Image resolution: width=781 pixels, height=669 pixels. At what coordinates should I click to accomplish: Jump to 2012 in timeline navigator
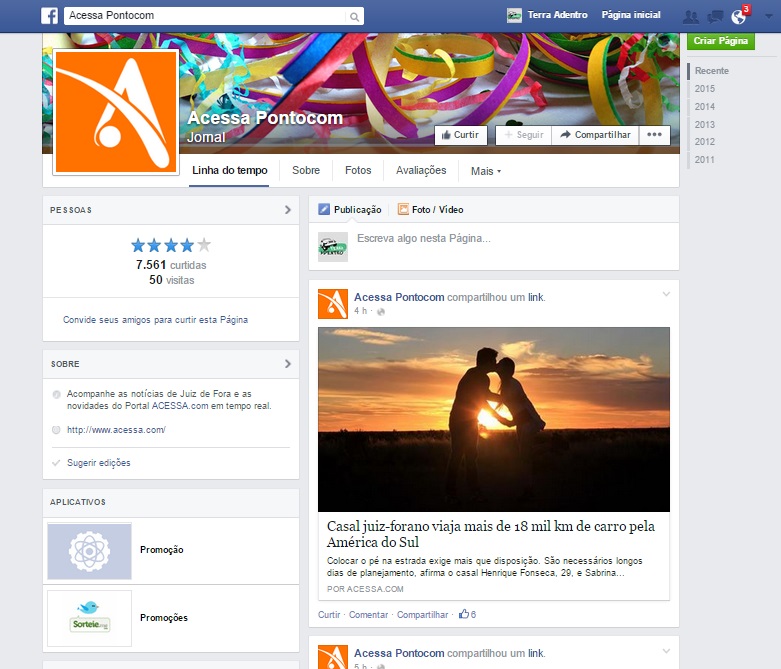click(x=704, y=142)
